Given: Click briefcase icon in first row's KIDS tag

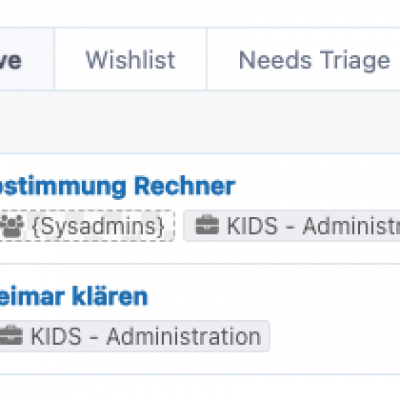Looking at the screenshot, I should click(x=207, y=226).
